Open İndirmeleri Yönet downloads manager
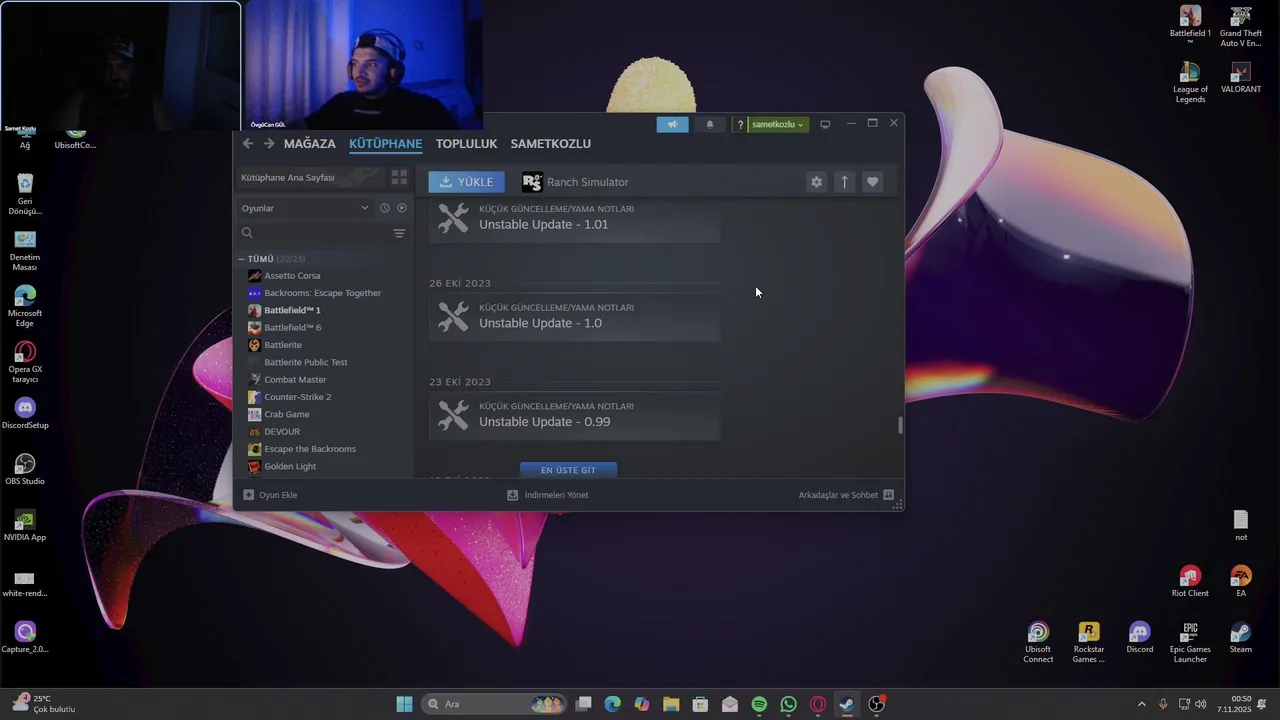The image size is (1280, 720). pyautogui.click(x=548, y=495)
